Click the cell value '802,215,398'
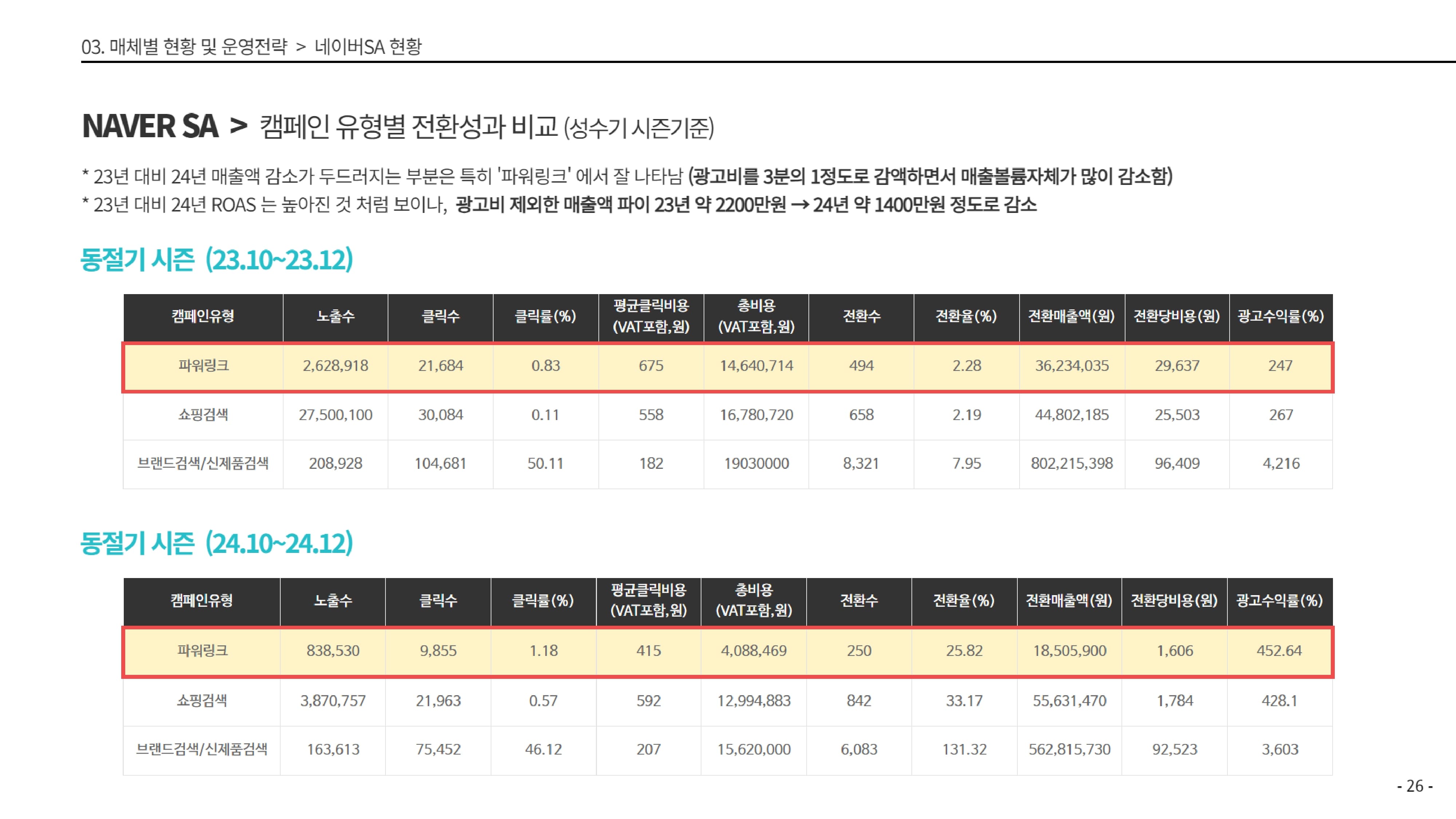Screen dimensions: 1456x819 (x=1072, y=463)
